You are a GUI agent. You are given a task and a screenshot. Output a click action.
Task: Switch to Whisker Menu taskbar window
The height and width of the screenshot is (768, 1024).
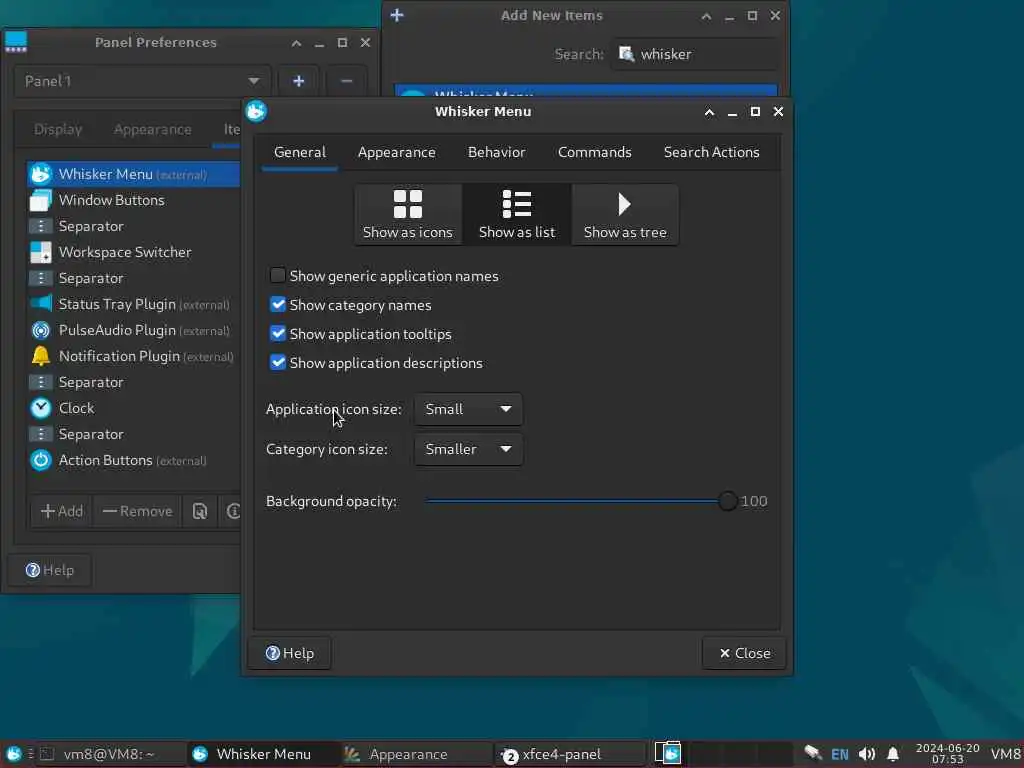coord(263,754)
